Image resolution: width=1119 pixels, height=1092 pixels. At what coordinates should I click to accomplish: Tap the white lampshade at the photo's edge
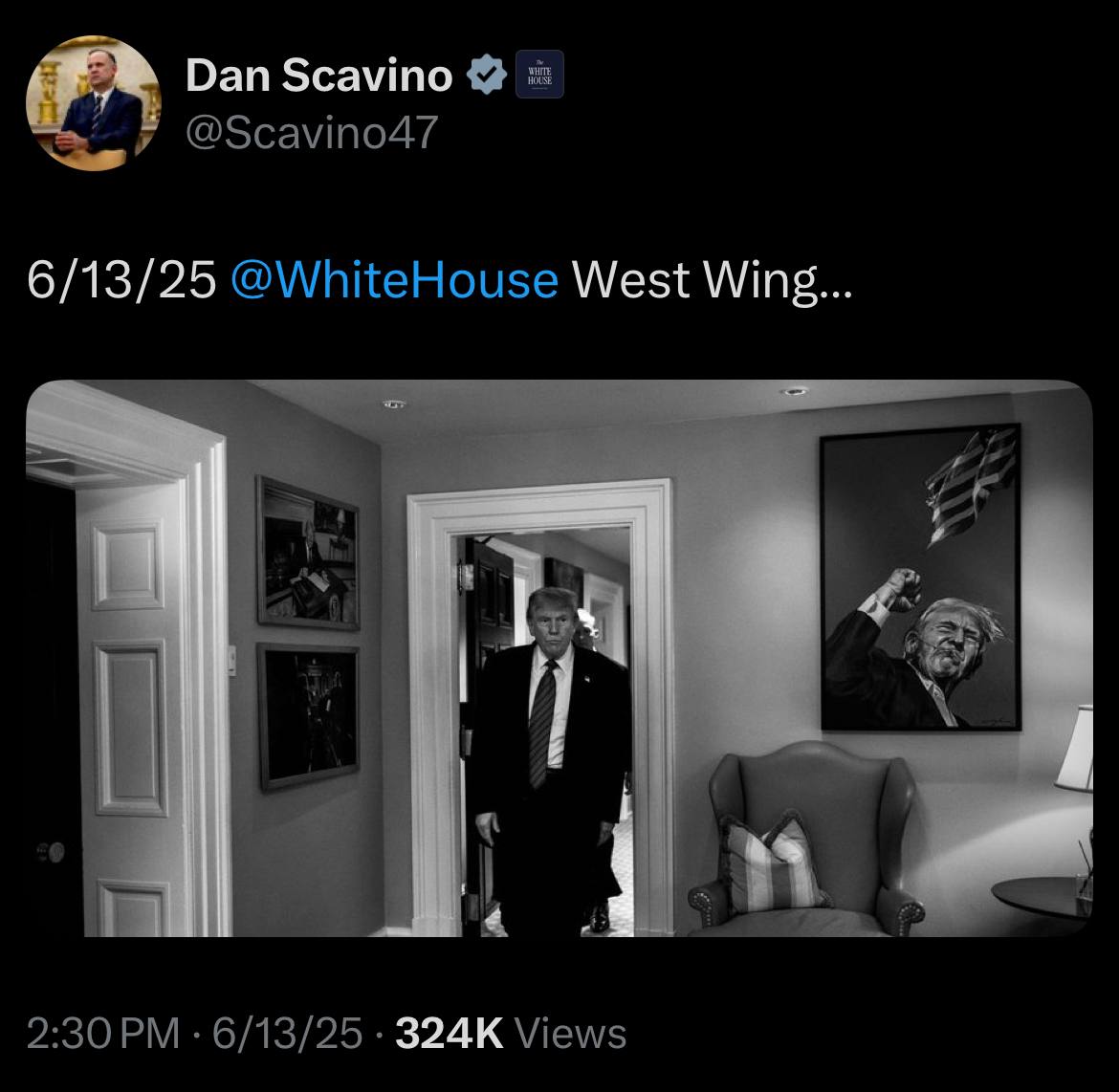pos(1075,749)
